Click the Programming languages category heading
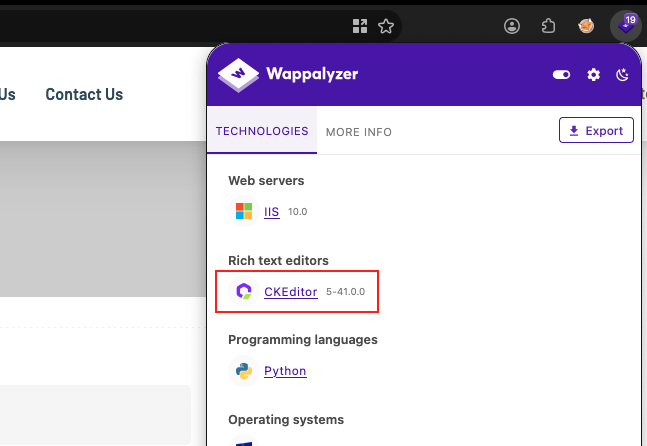 click(x=303, y=340)
